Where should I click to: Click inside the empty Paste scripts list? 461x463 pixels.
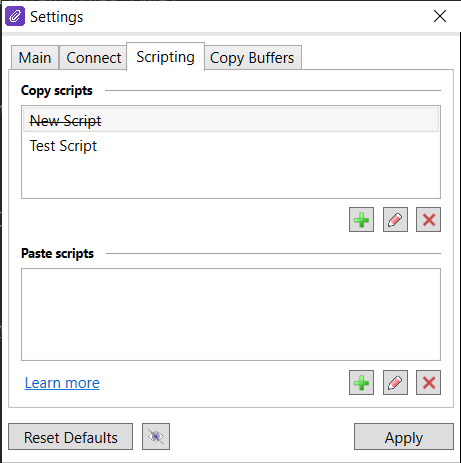(231, 314)
